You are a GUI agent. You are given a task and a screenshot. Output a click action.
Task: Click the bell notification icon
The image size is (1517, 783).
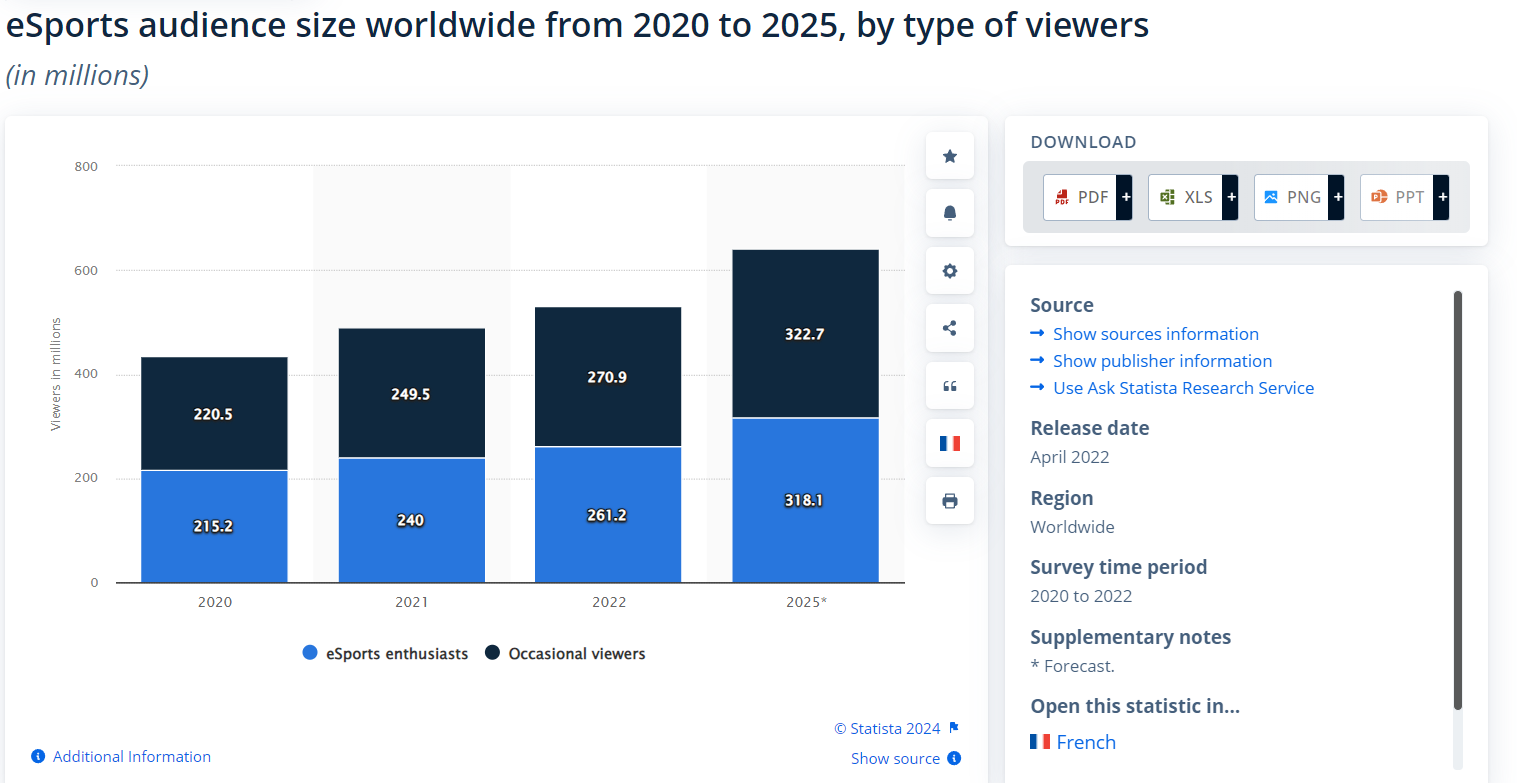pos(950,213)
